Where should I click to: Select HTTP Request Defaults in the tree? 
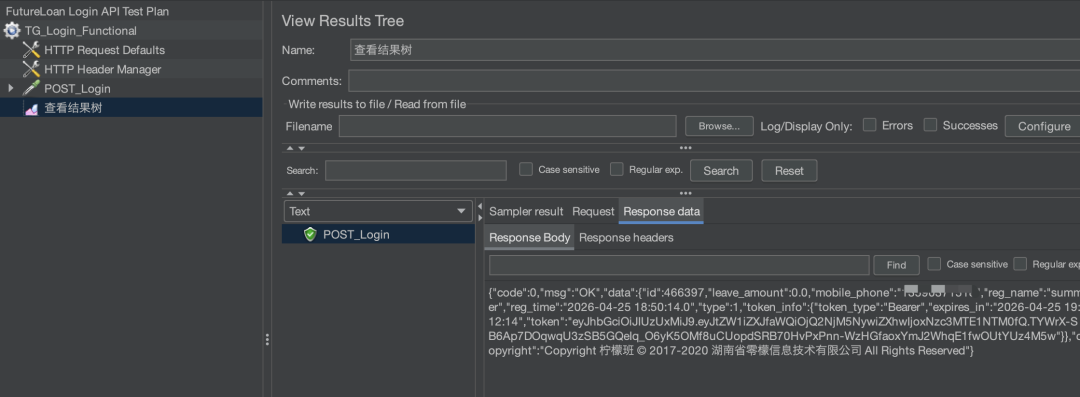[105, 50]
